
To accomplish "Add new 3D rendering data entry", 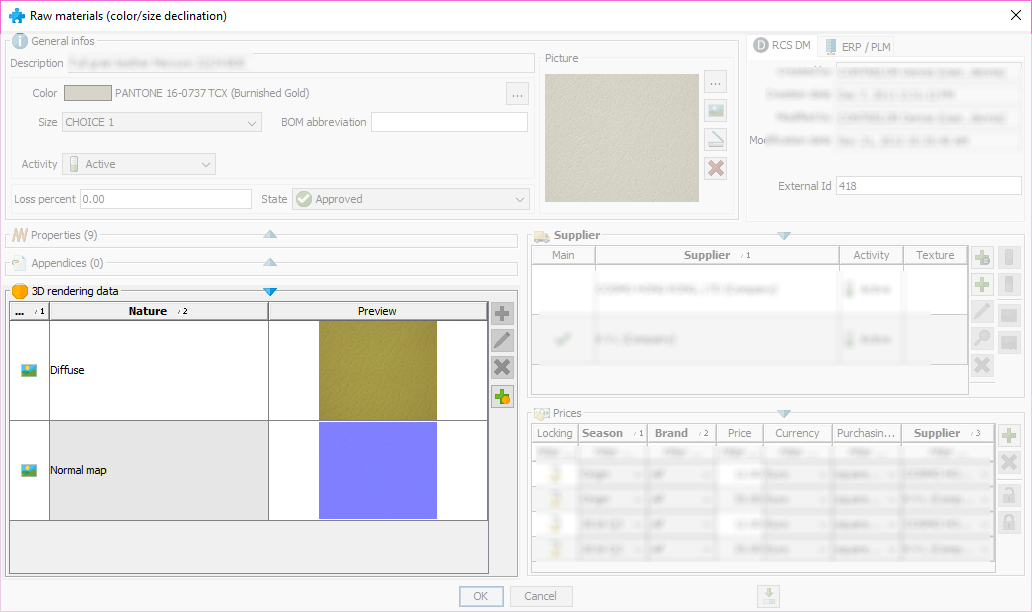I will (502, 313).
